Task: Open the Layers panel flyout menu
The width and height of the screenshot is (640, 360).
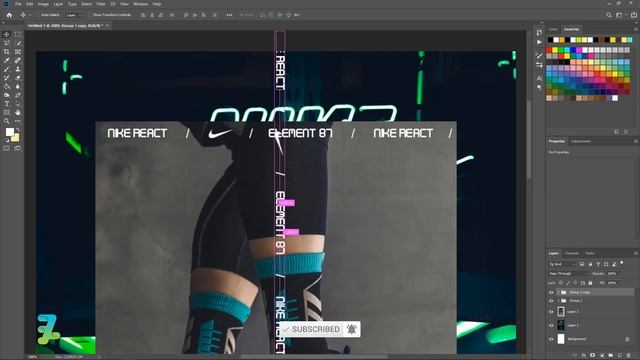Action: (636, 253)
